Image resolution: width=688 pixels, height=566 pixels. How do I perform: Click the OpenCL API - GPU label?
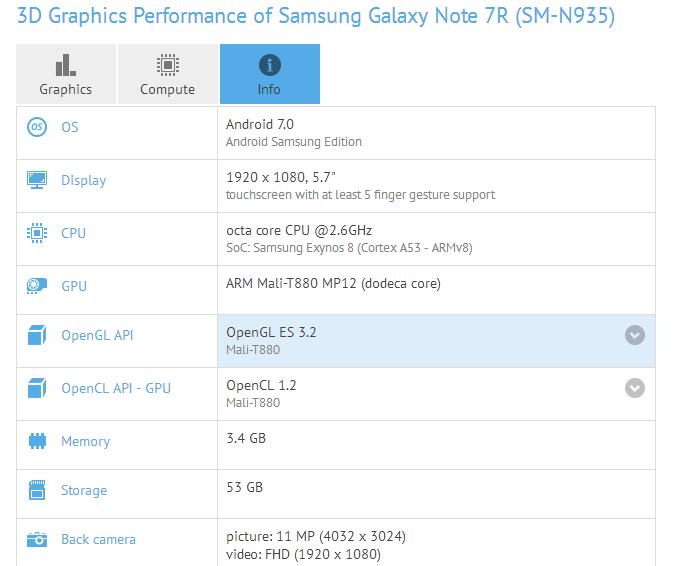click(116, 388)
